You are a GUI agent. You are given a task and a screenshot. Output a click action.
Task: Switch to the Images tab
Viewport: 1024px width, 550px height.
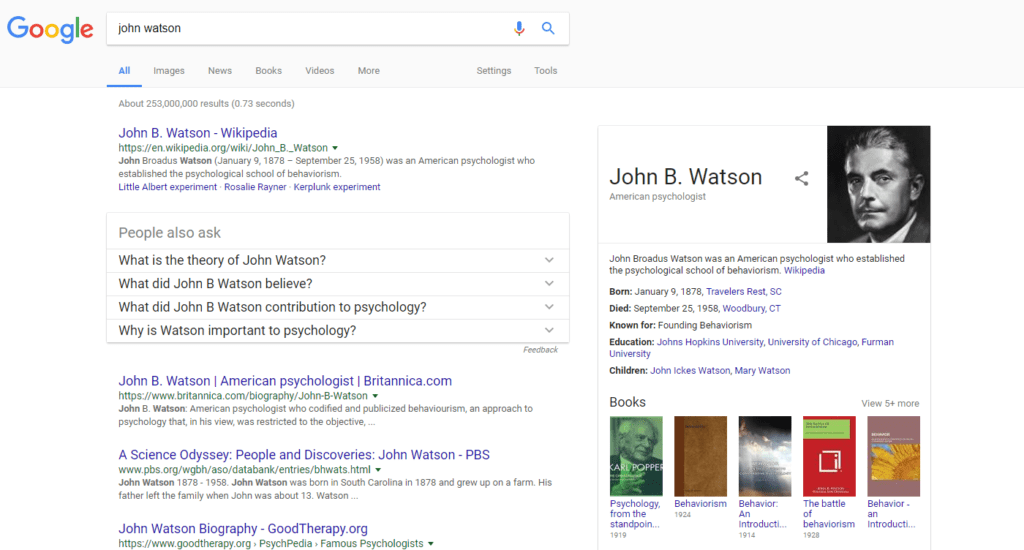click(169, 71)
